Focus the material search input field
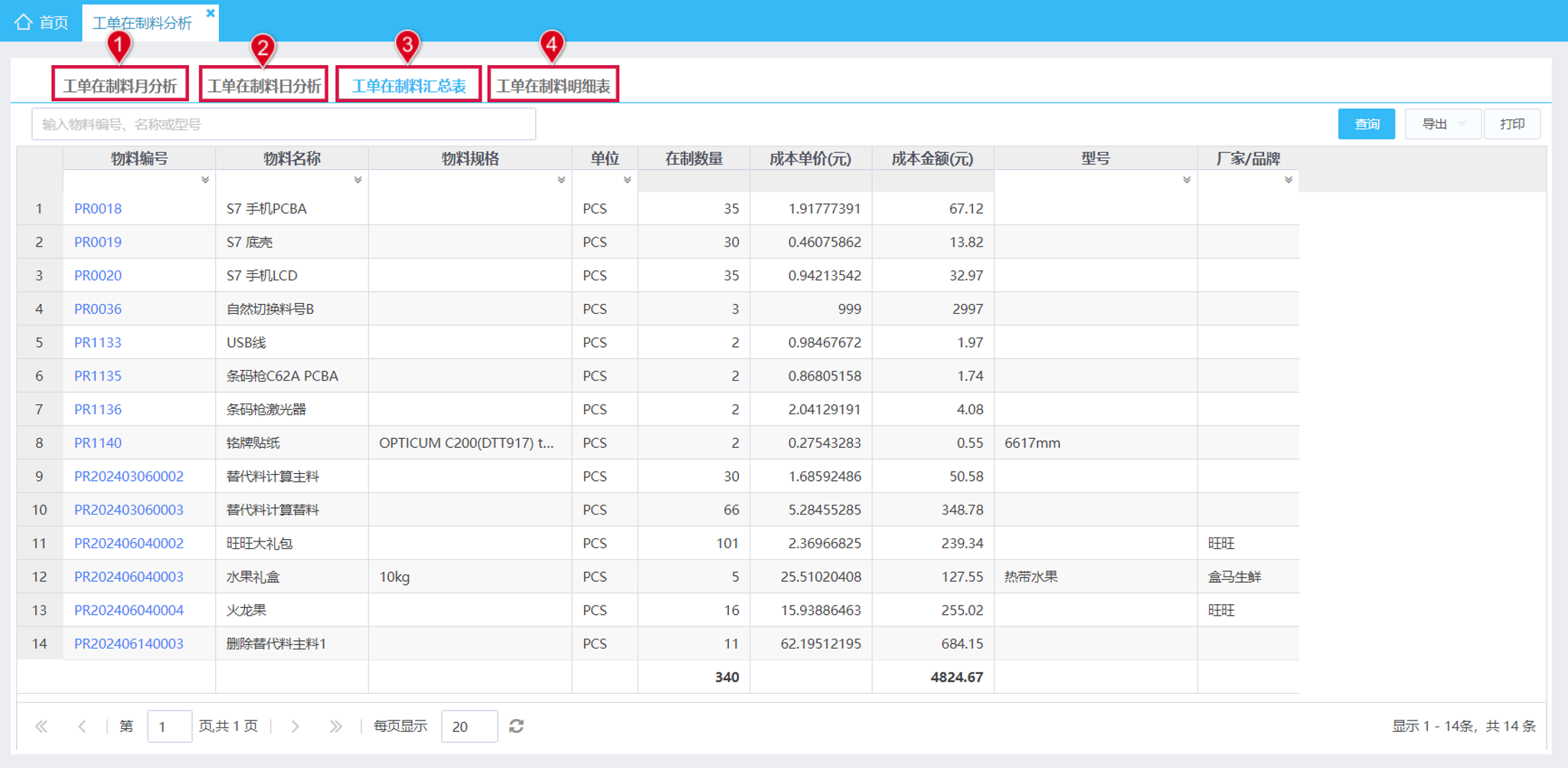The width and height of the screenshot is (1568, 768). [283, 124]
